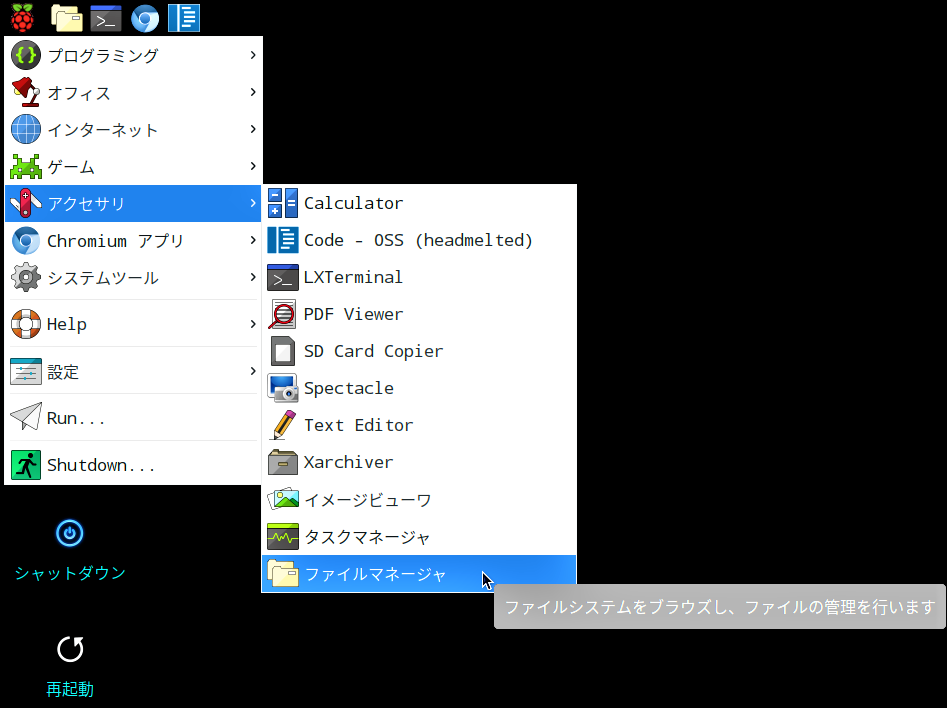
Task: Click the LXTerminal icon in submenu
Action: (283, 277)
